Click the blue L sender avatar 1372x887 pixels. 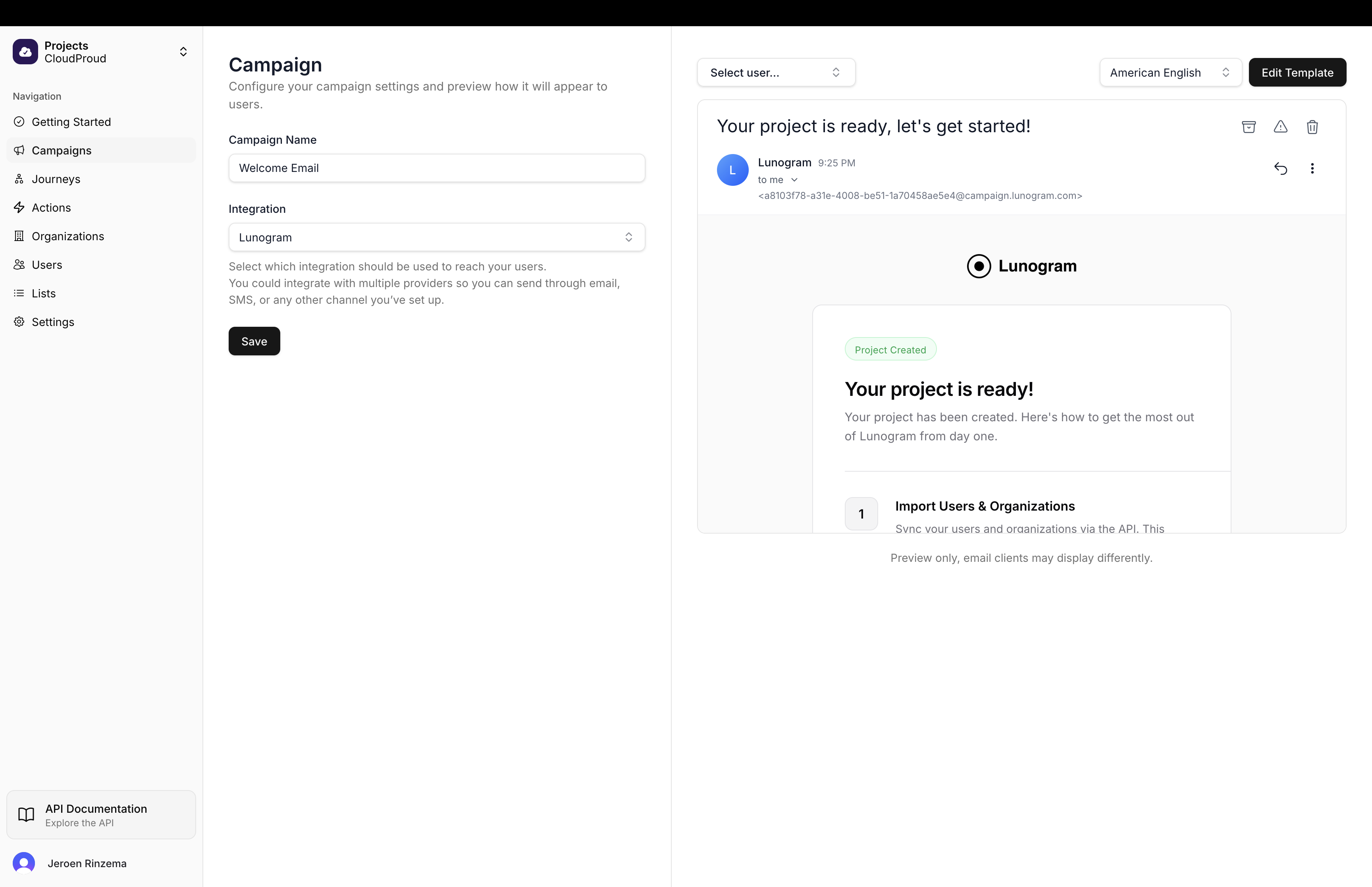[x=732, y=170]
